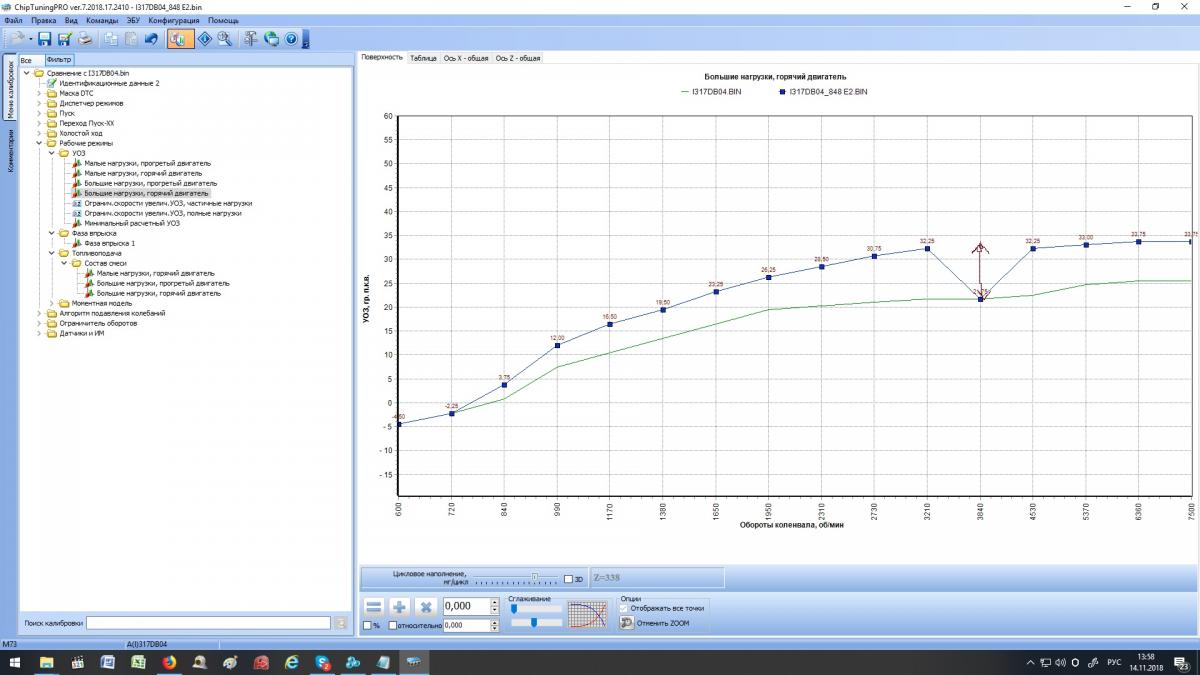
Task: Open the ЭБУ menu
Action: (133, 20)
